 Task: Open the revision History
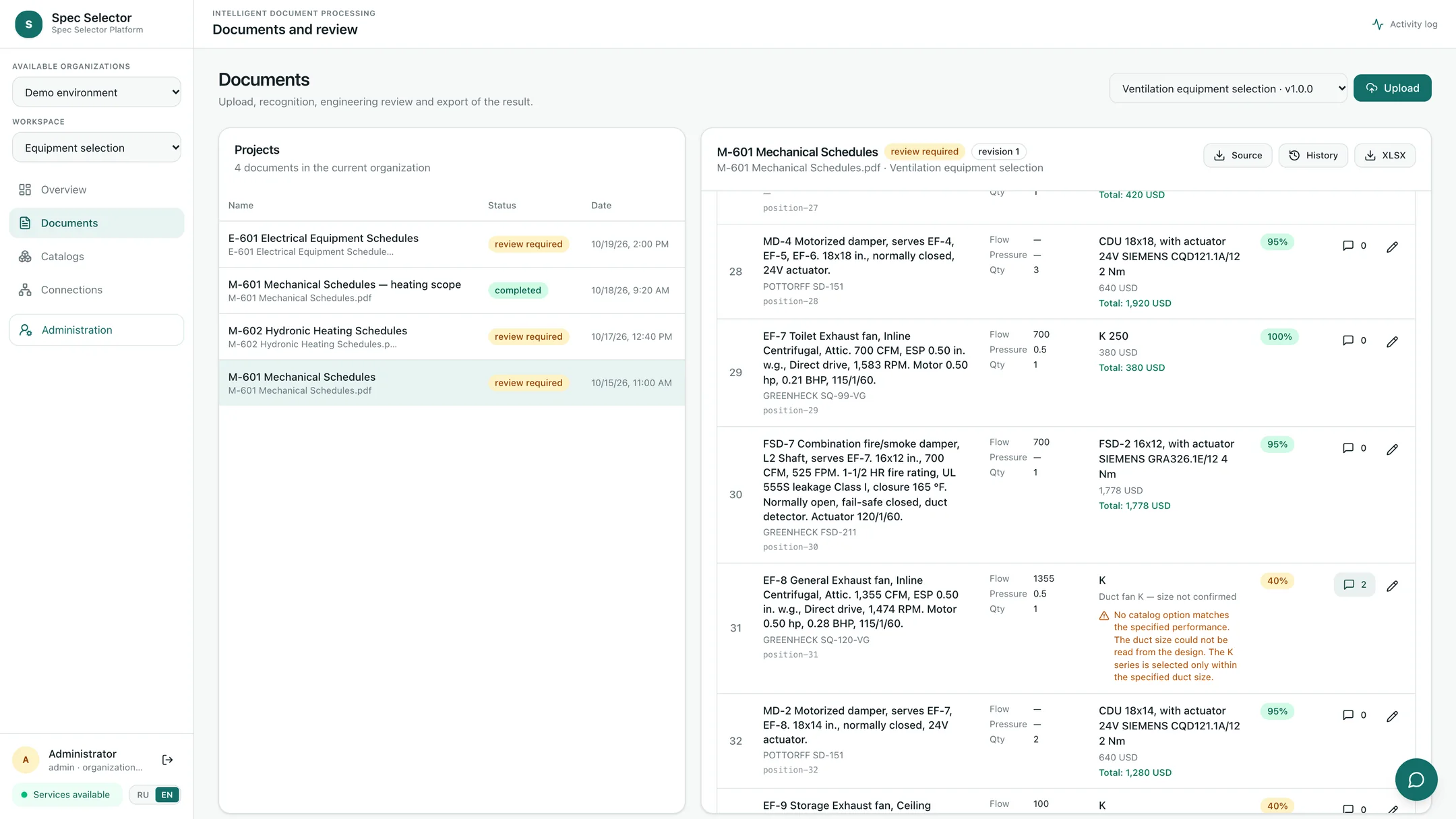point(1313,156)
